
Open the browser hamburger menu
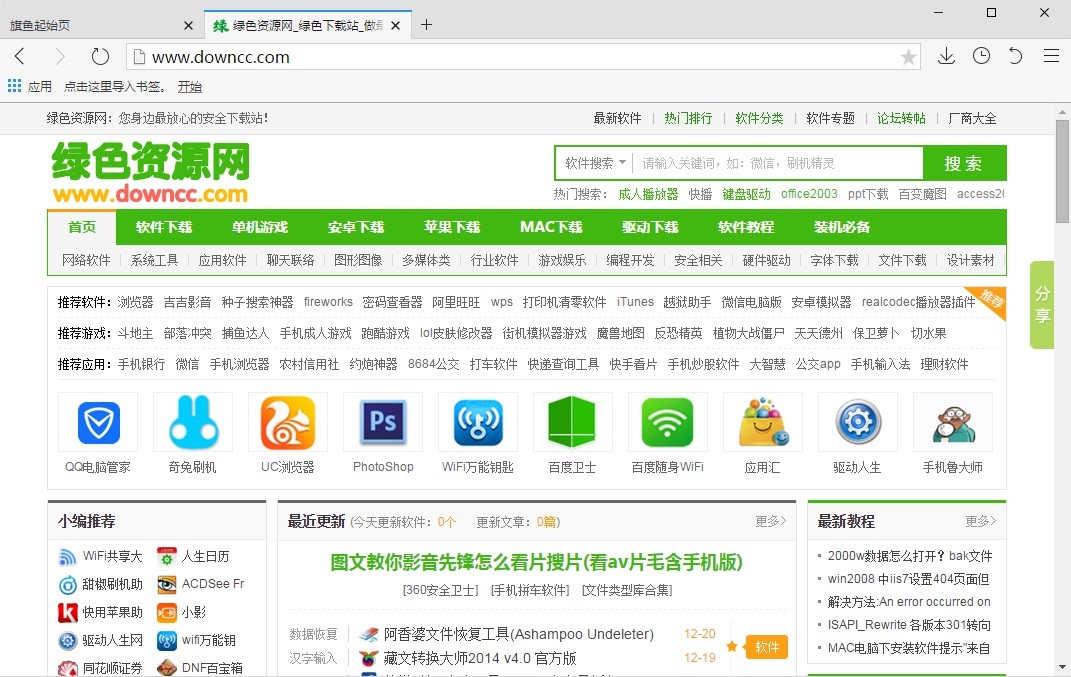(1051, 56)
